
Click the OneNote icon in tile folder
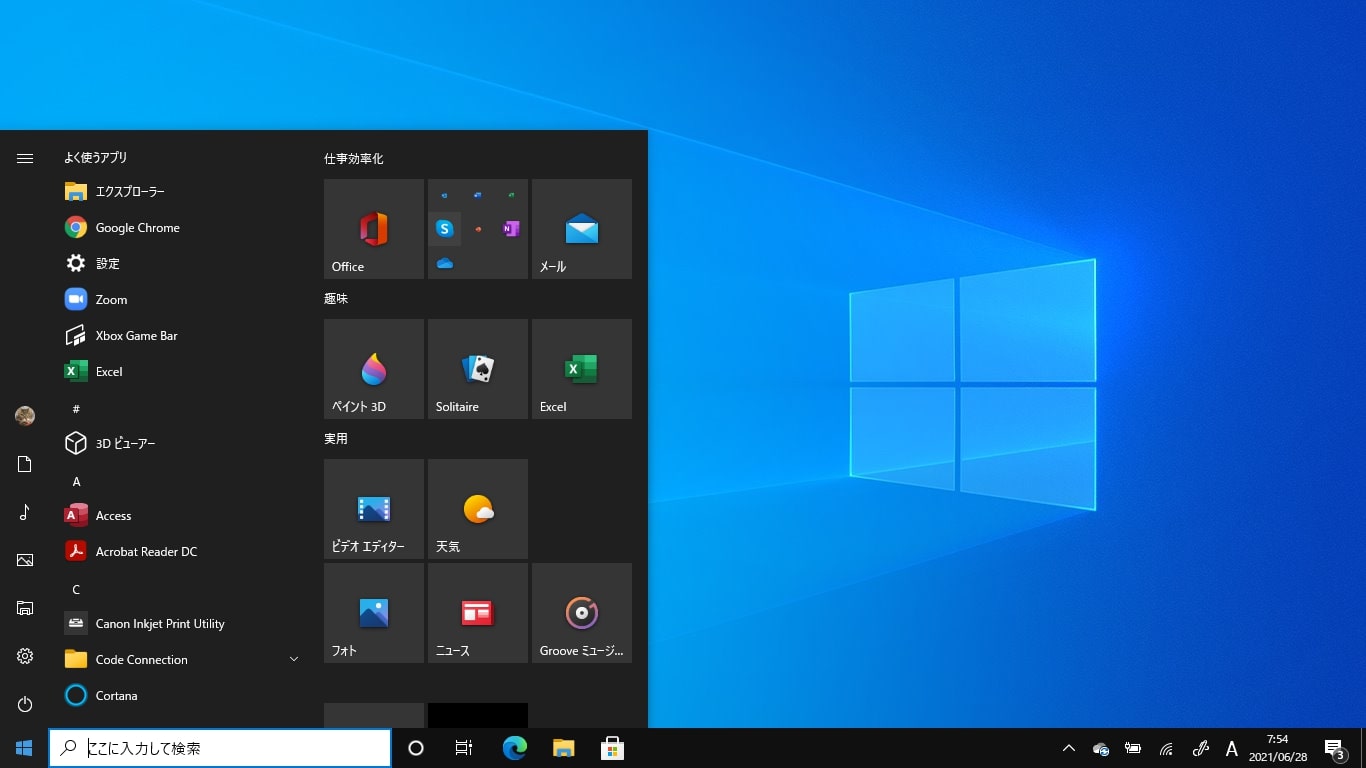point(511,229)
